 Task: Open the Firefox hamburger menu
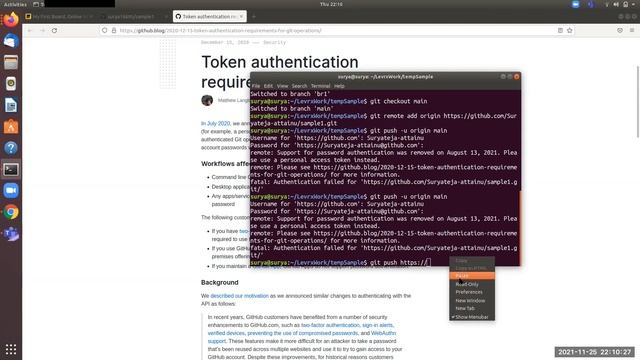click(632, 31)
